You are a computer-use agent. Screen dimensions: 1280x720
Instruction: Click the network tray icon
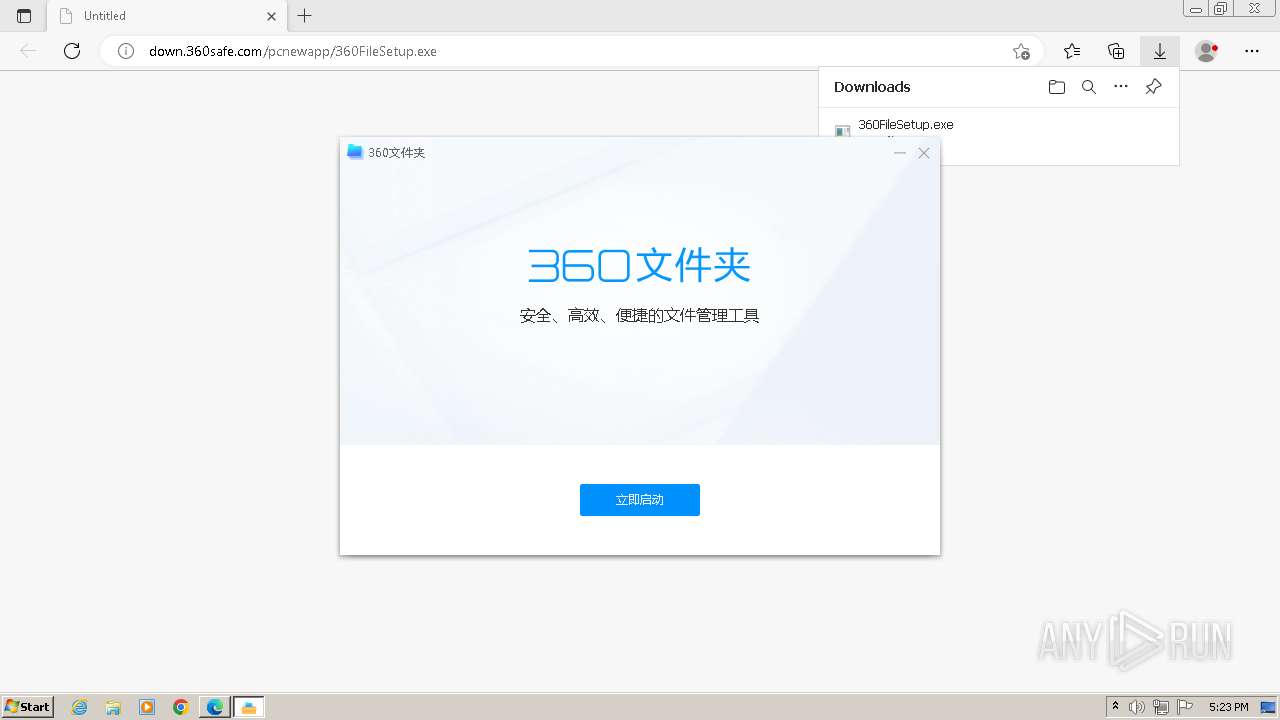(1161, 707)
